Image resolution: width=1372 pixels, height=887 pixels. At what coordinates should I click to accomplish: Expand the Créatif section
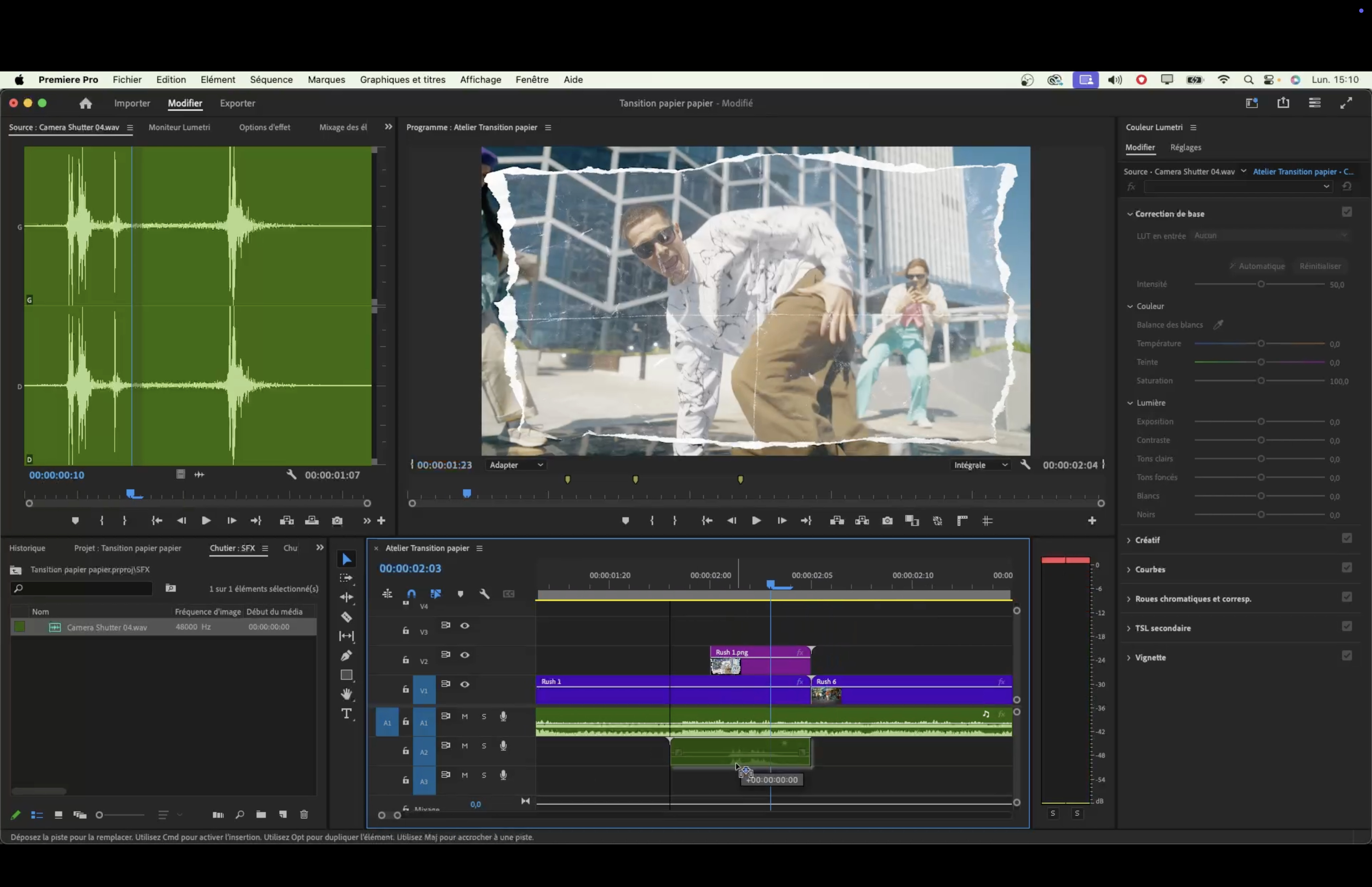1147,540
